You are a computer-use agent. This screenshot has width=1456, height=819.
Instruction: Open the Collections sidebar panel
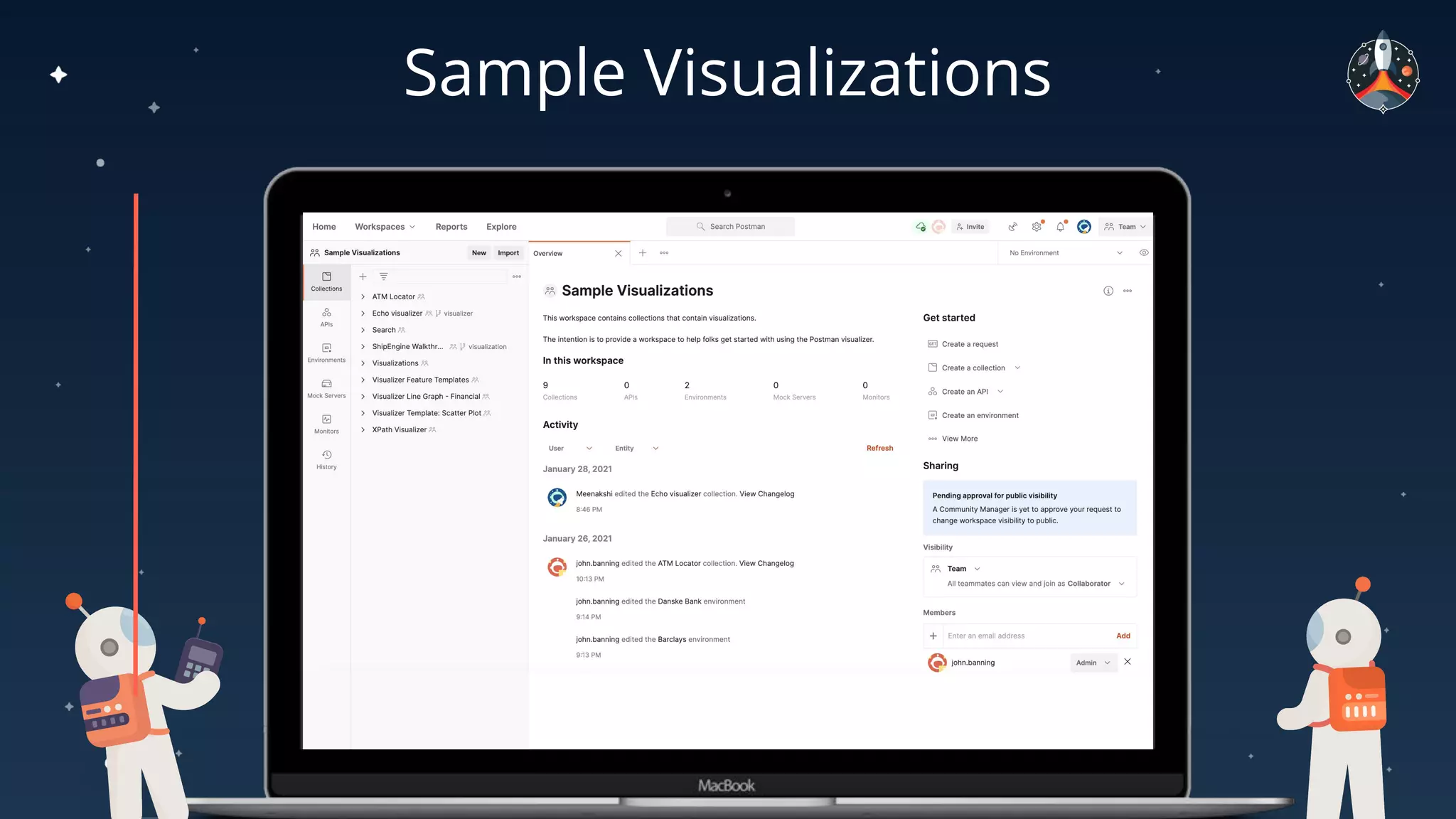[326, 282]
